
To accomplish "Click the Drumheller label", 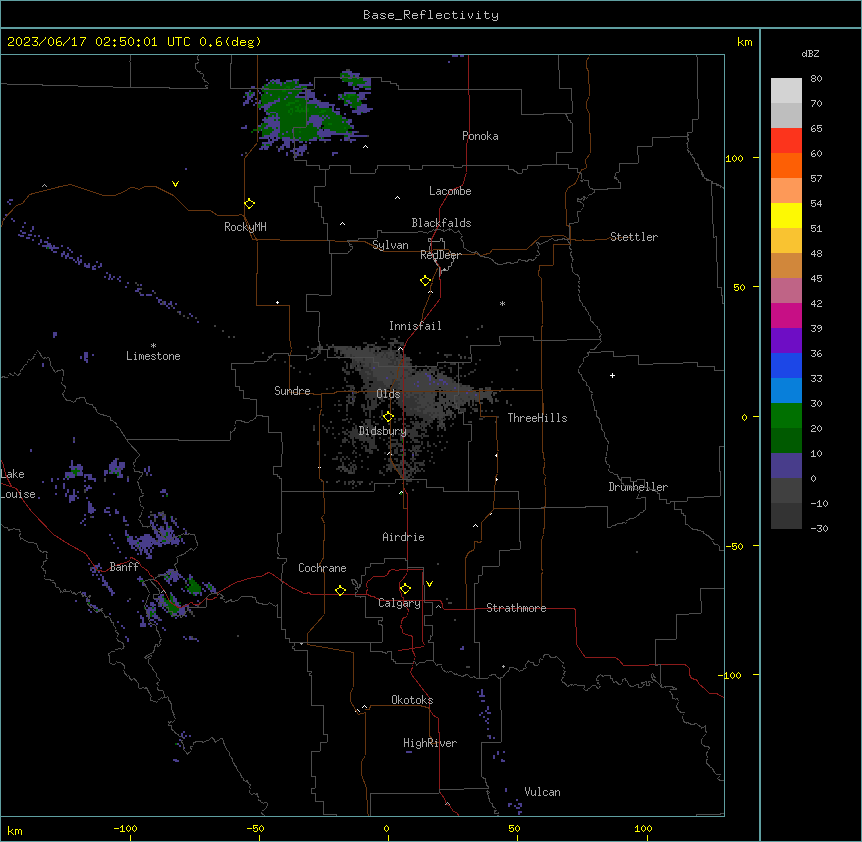I will click(x=638, y=487).
